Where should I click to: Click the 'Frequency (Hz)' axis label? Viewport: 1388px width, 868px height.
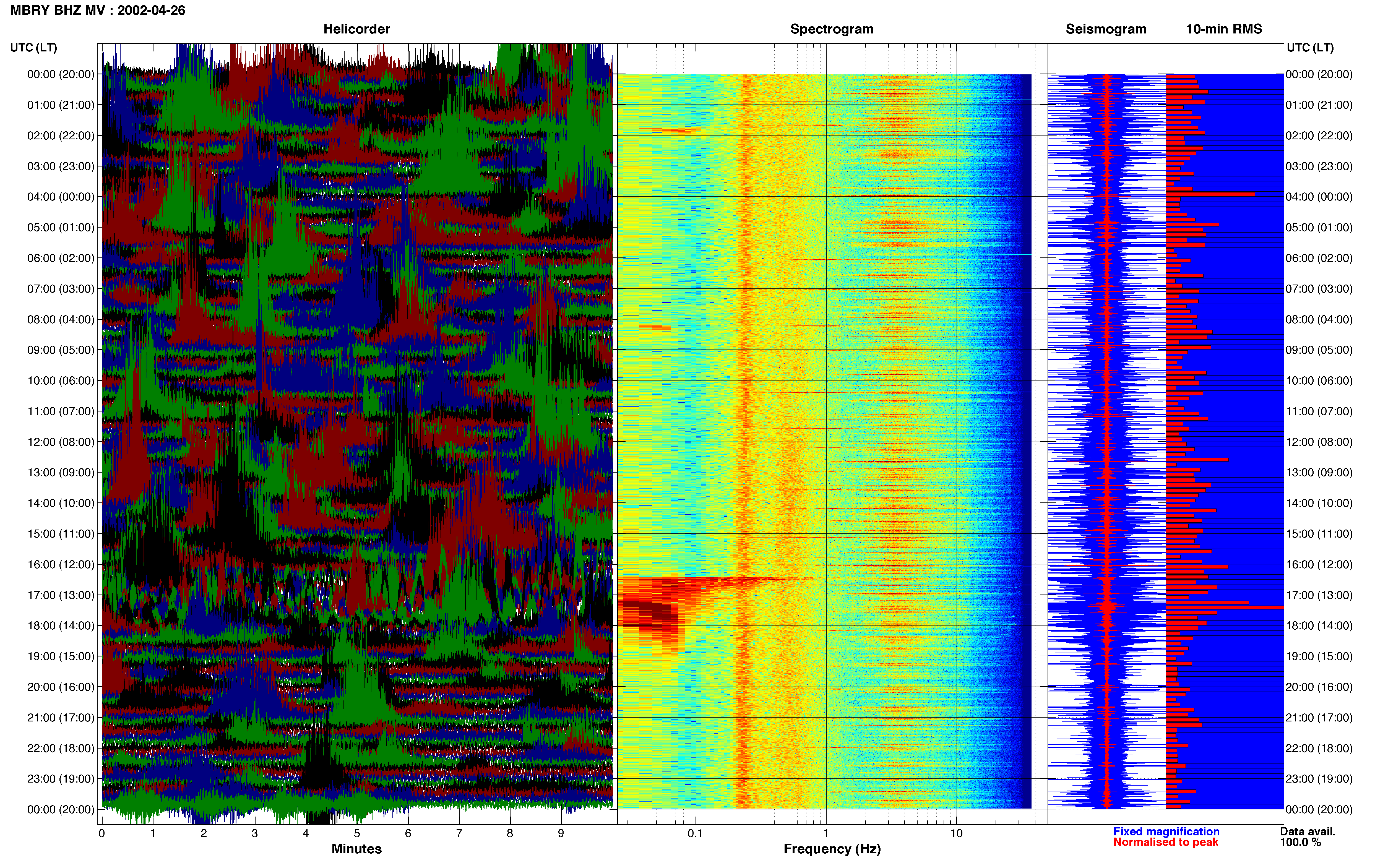(832, 848)
